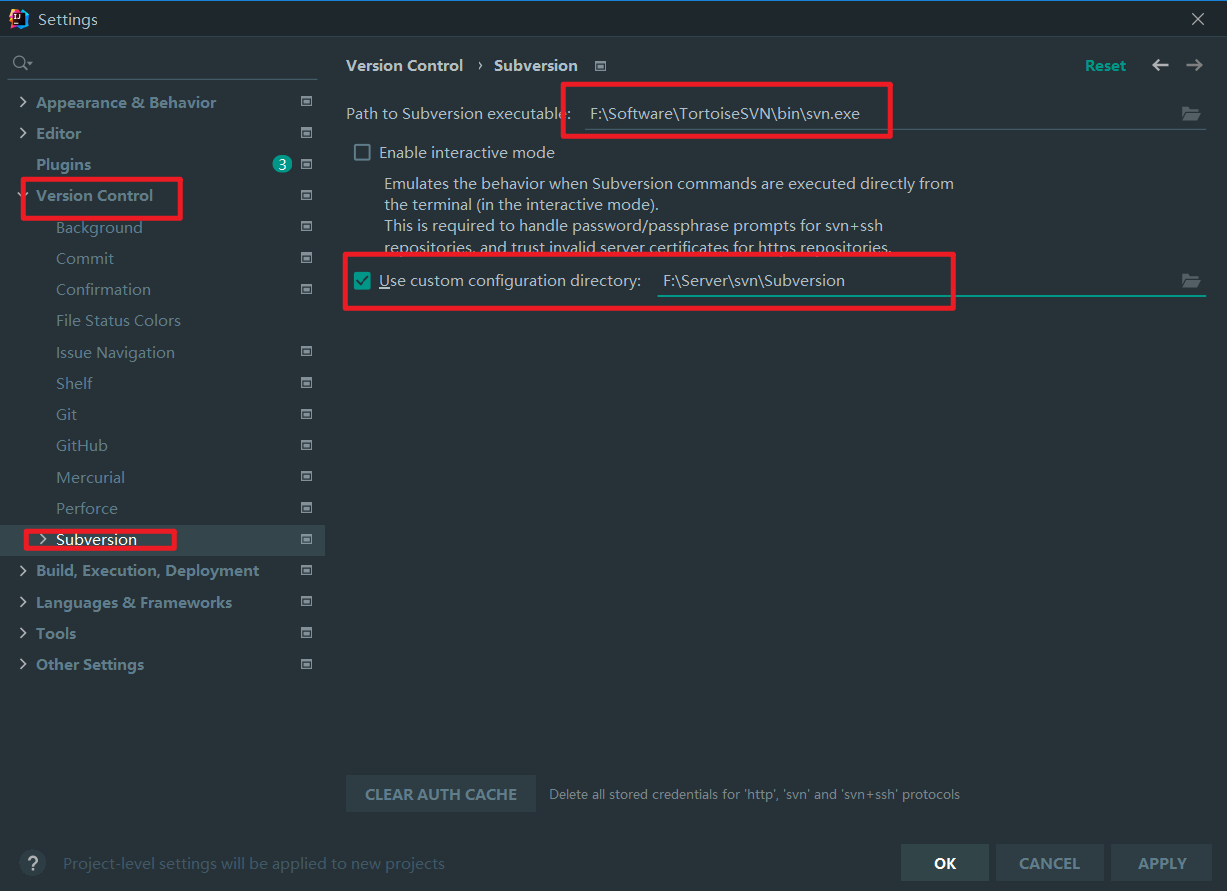Click project-level icon beside Commit
Viewport: 1227px width, 891px height.
(306, 258)
